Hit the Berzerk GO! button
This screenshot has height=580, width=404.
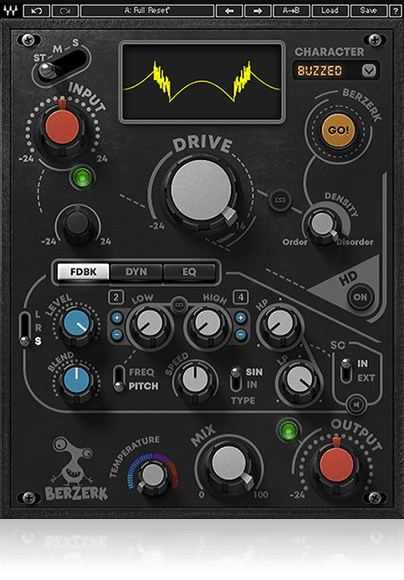pyautogui.click(x=338, y=130)
